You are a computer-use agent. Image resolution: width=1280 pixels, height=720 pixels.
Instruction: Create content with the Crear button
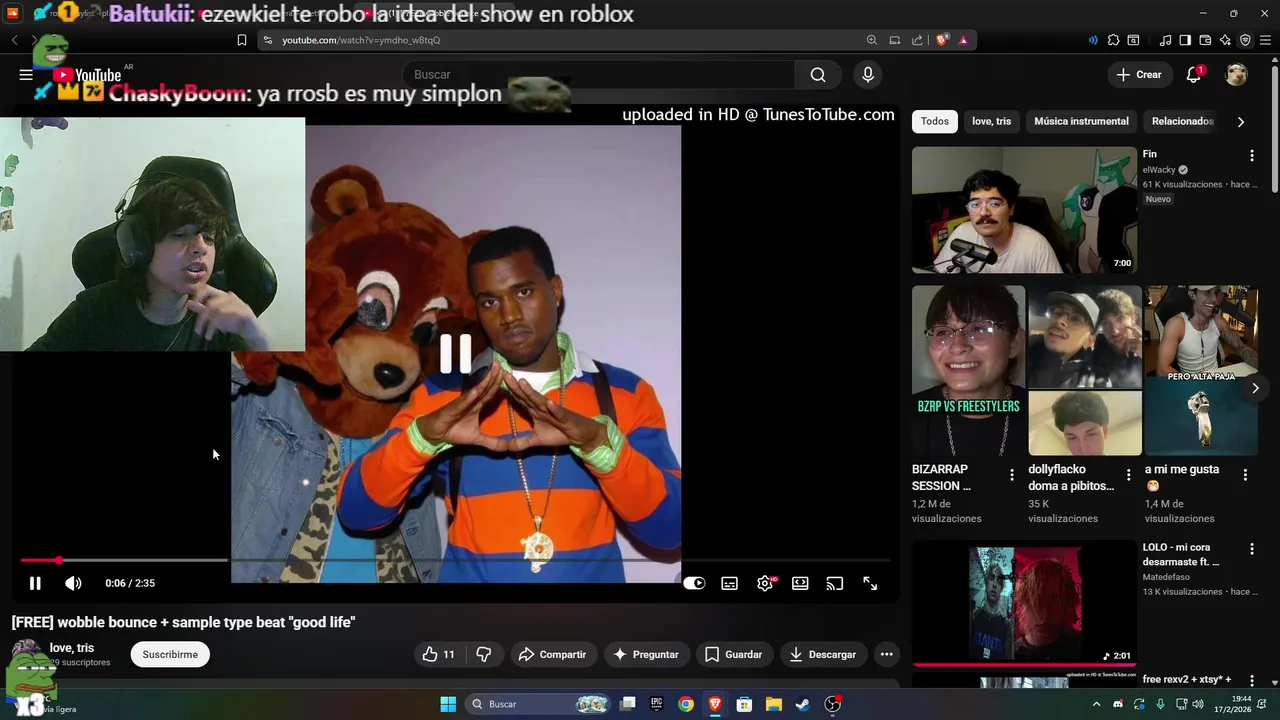coord(1139,75)
